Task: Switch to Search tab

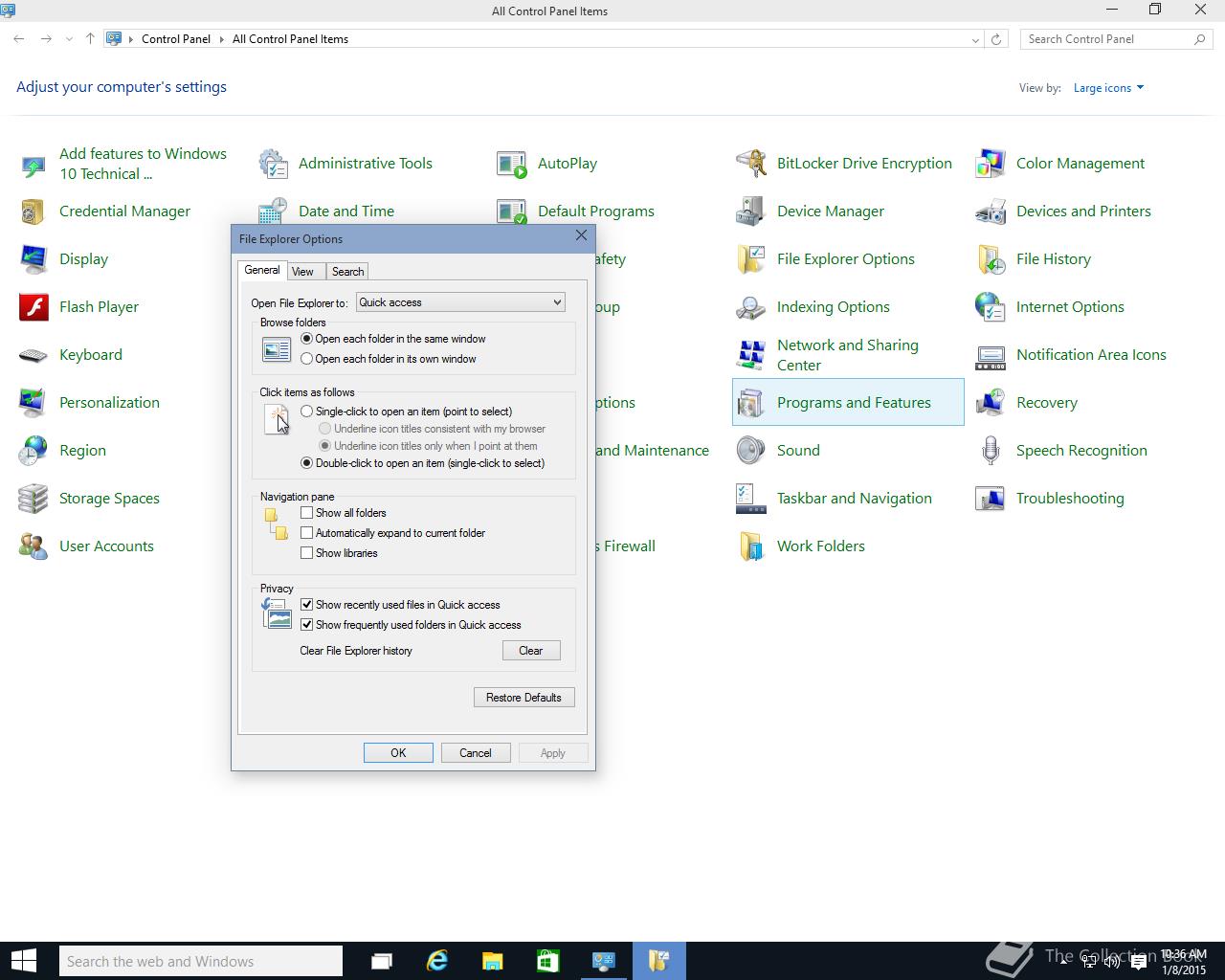Action: point(347,272)
